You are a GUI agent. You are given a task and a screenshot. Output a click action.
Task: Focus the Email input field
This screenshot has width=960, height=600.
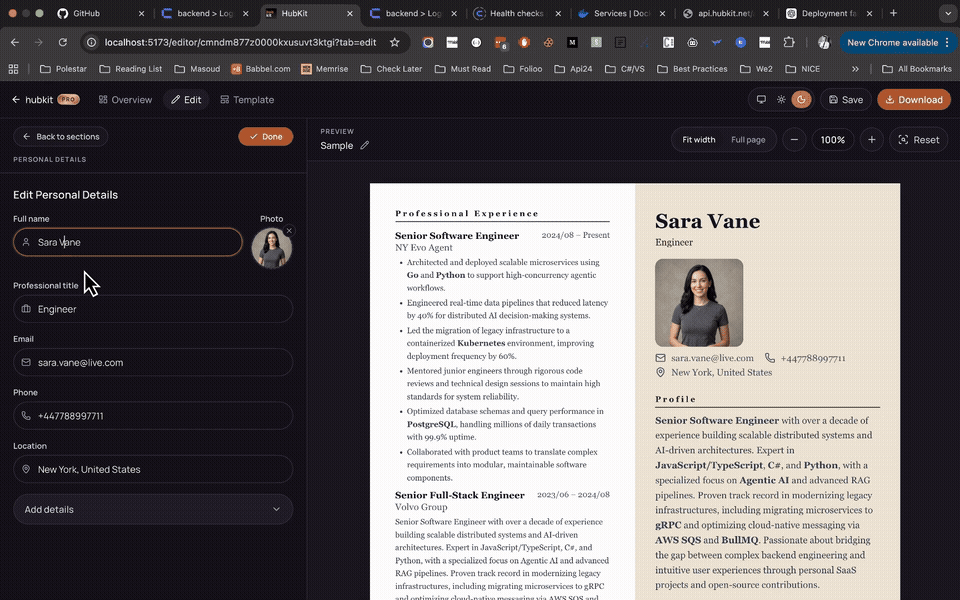coord(153,362)
